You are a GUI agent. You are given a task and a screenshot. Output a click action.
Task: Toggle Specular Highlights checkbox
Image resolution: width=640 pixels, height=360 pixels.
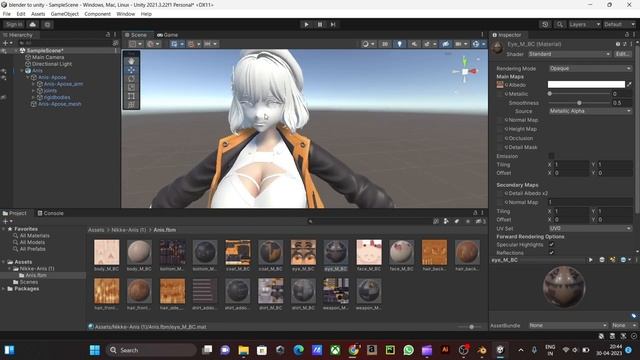[551, 244]
